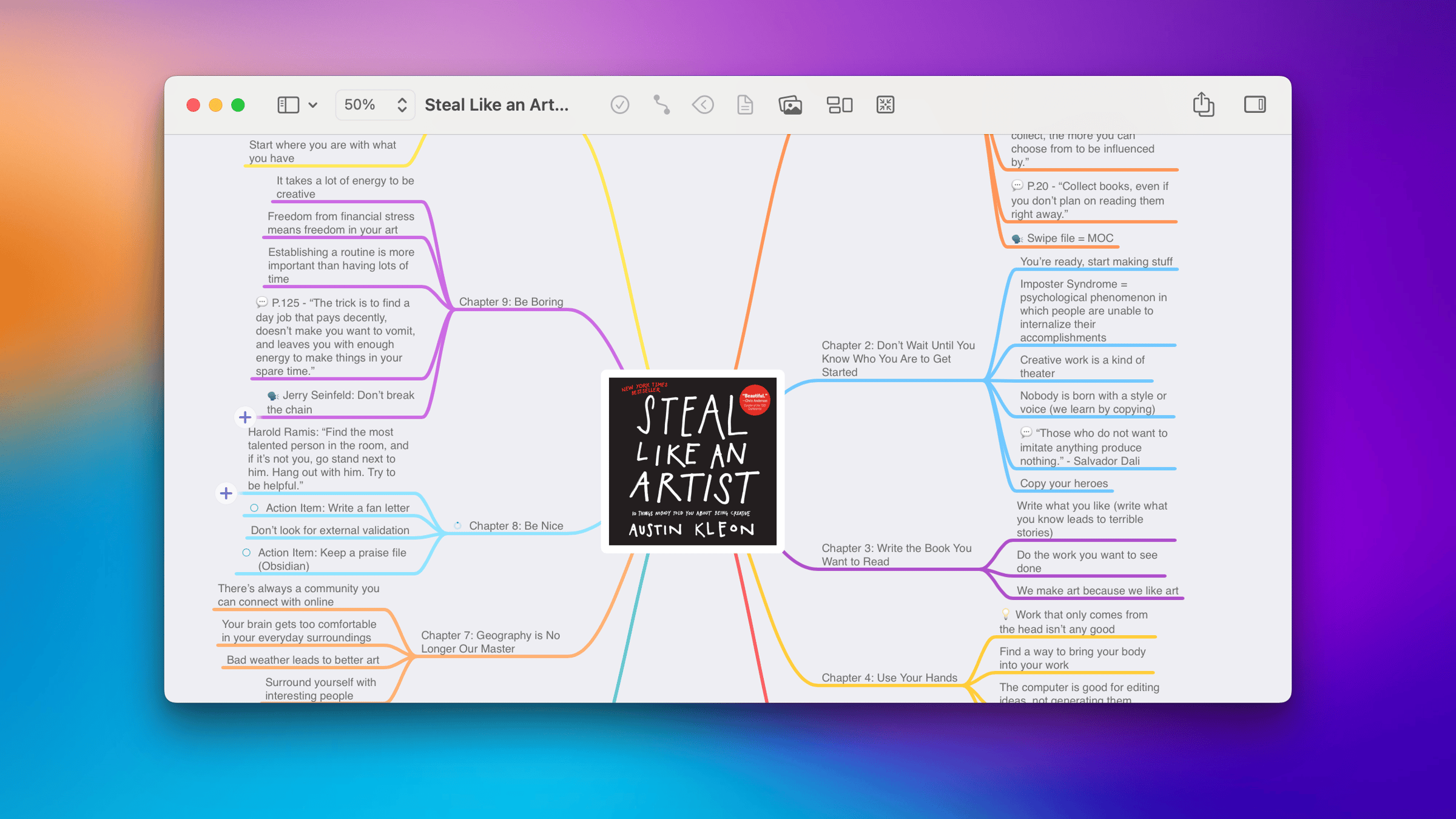
Task: Click the quote icon beside Salvador Dali quote
Action: point(1026,432)
